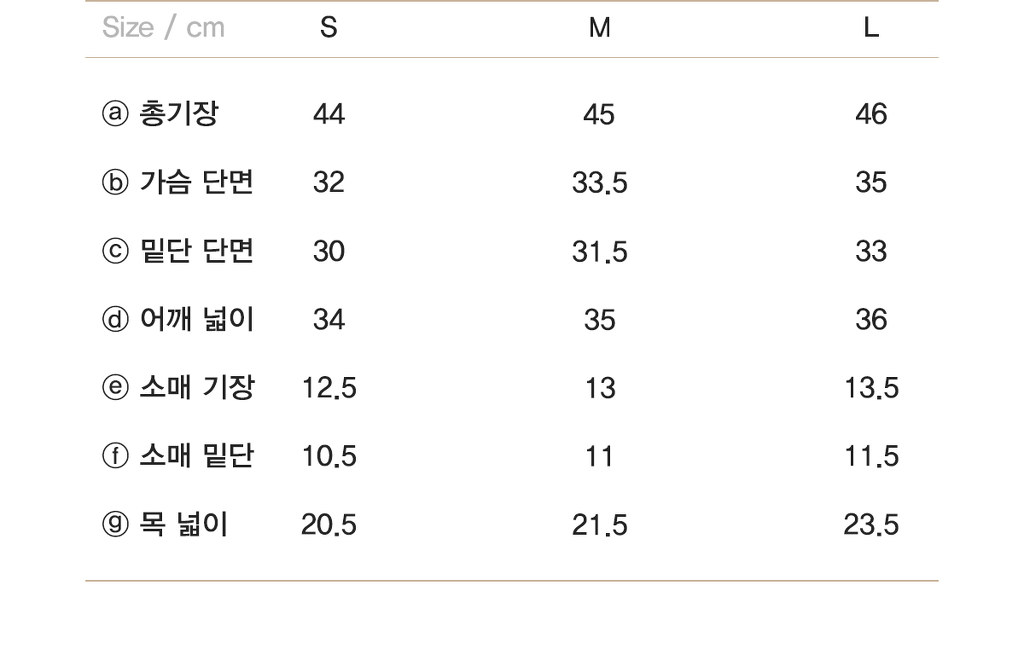Viewport: 1024px width, 649px height.
Task: Select the L size column header
Action: (871, 27)
